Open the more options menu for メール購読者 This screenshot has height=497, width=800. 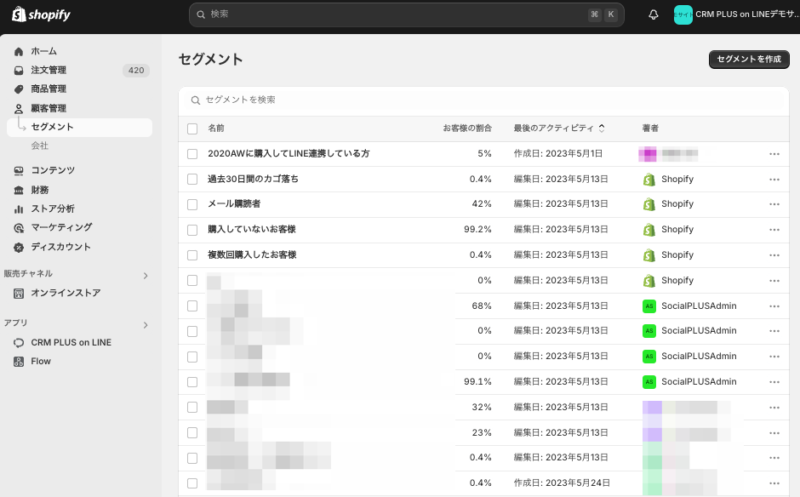coord(774,204)
